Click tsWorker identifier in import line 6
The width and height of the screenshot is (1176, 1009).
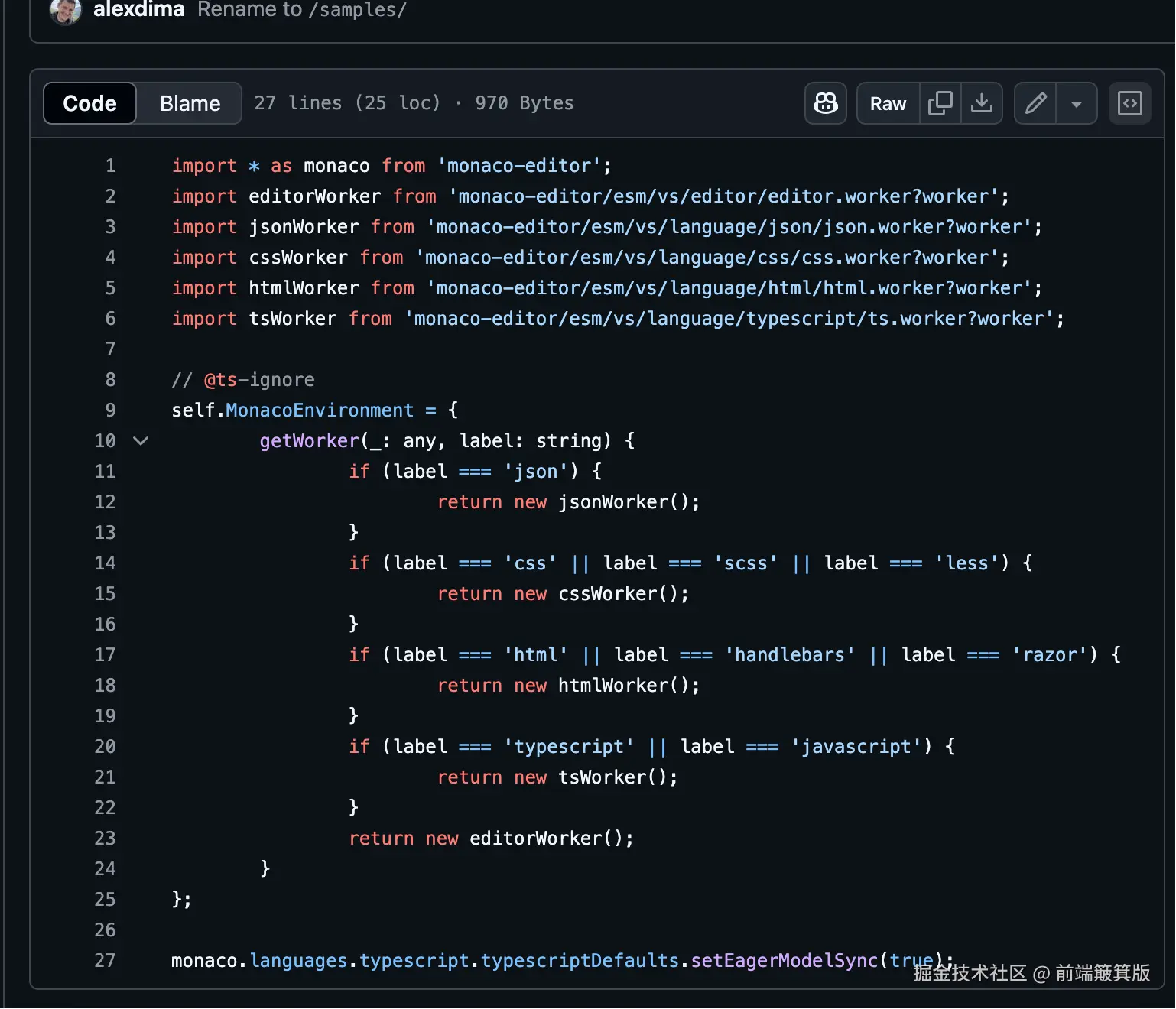(x=293, y=319)
